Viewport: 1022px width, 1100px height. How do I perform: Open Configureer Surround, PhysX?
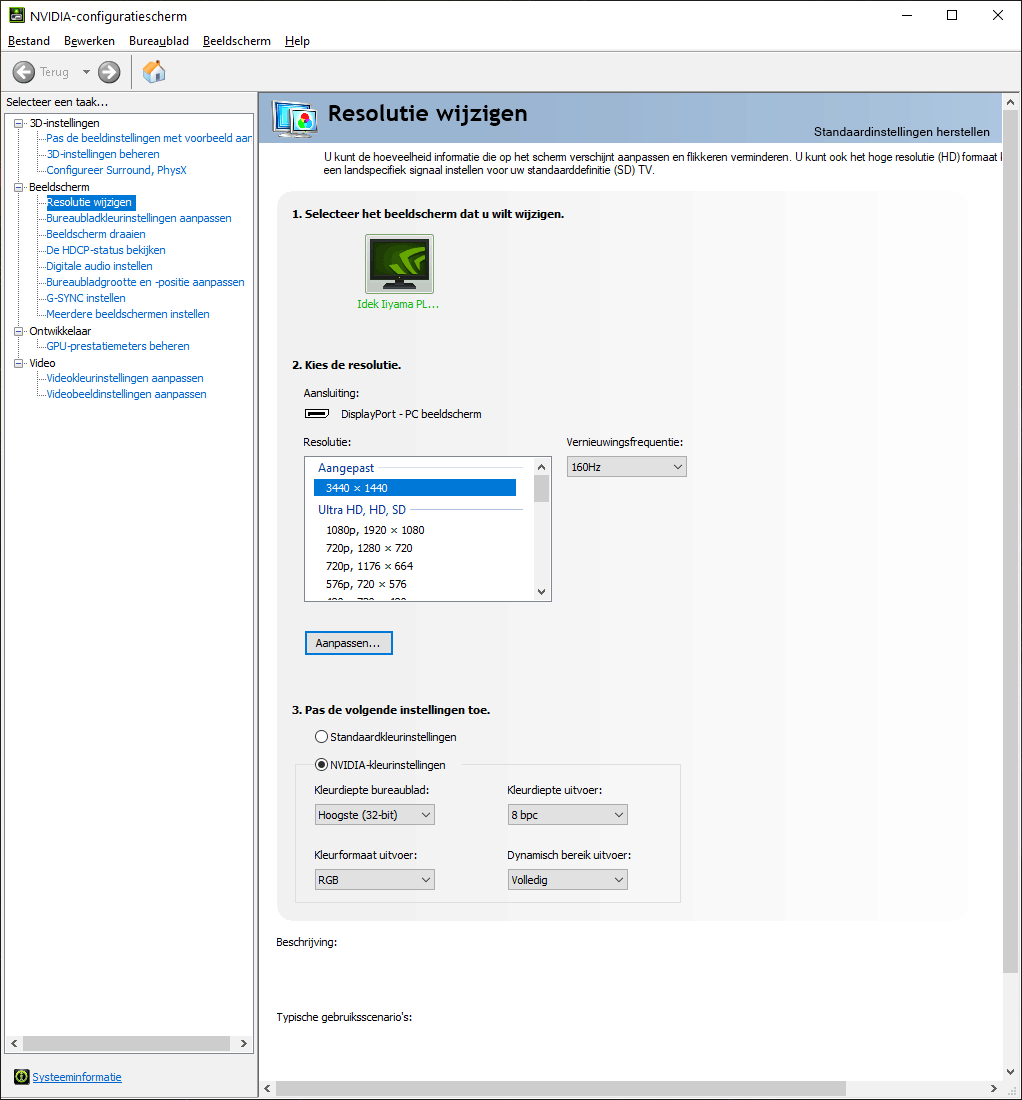coord(116,170)
